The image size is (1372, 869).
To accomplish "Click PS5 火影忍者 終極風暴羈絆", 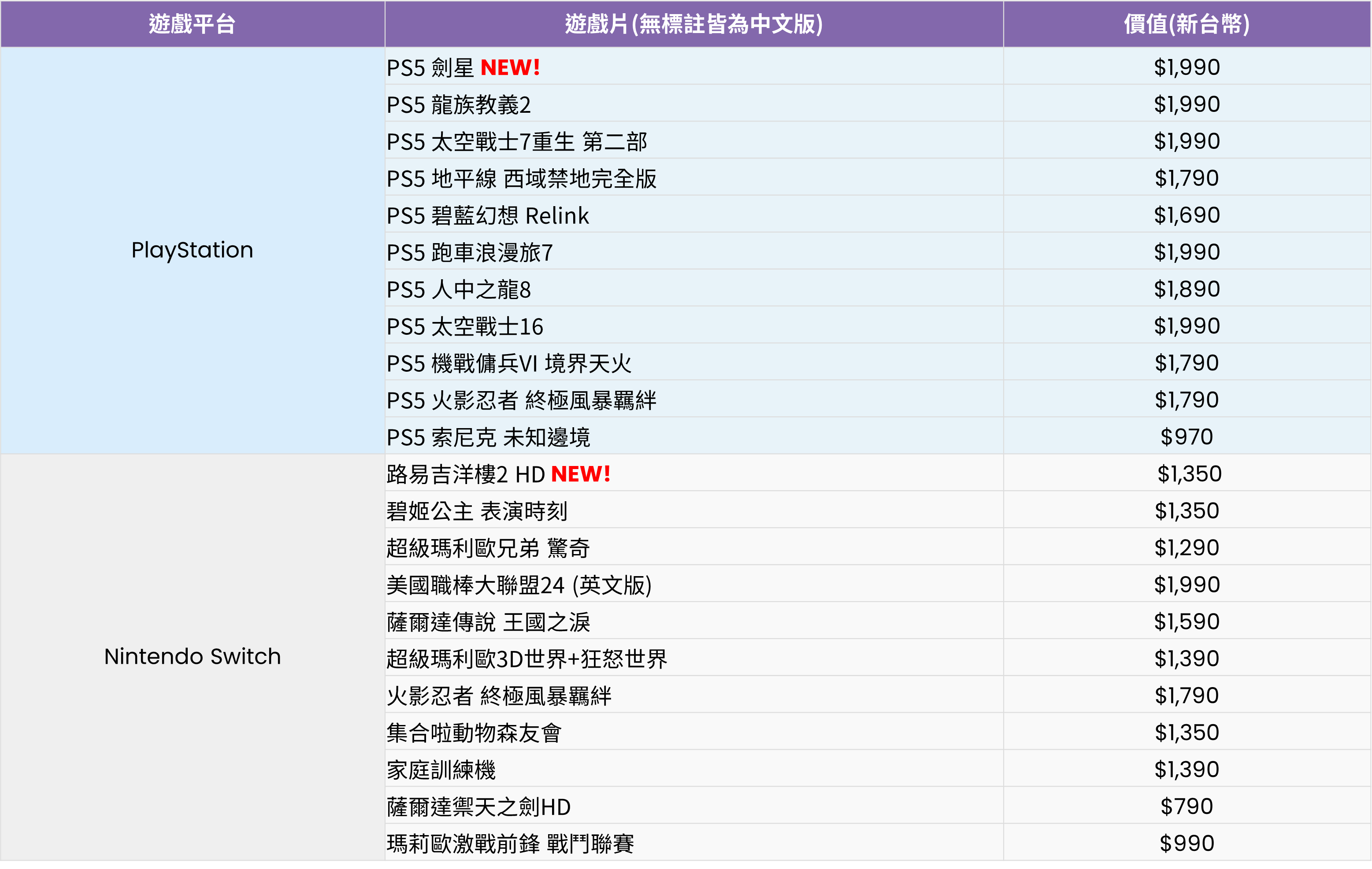I will pos(521,400).
